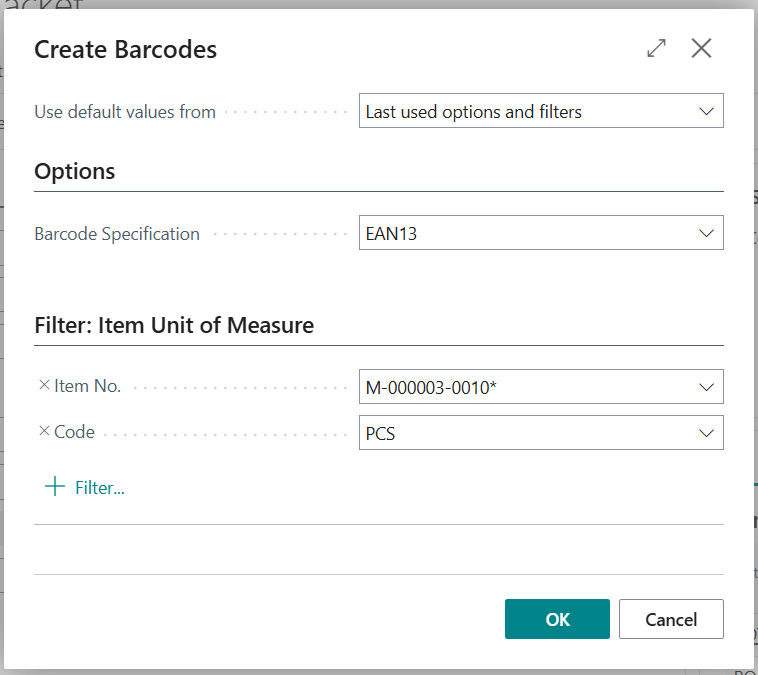Cancel the Create Barcodes dialog
Viewport: 758px width, 675px height.
coord(671,619)
